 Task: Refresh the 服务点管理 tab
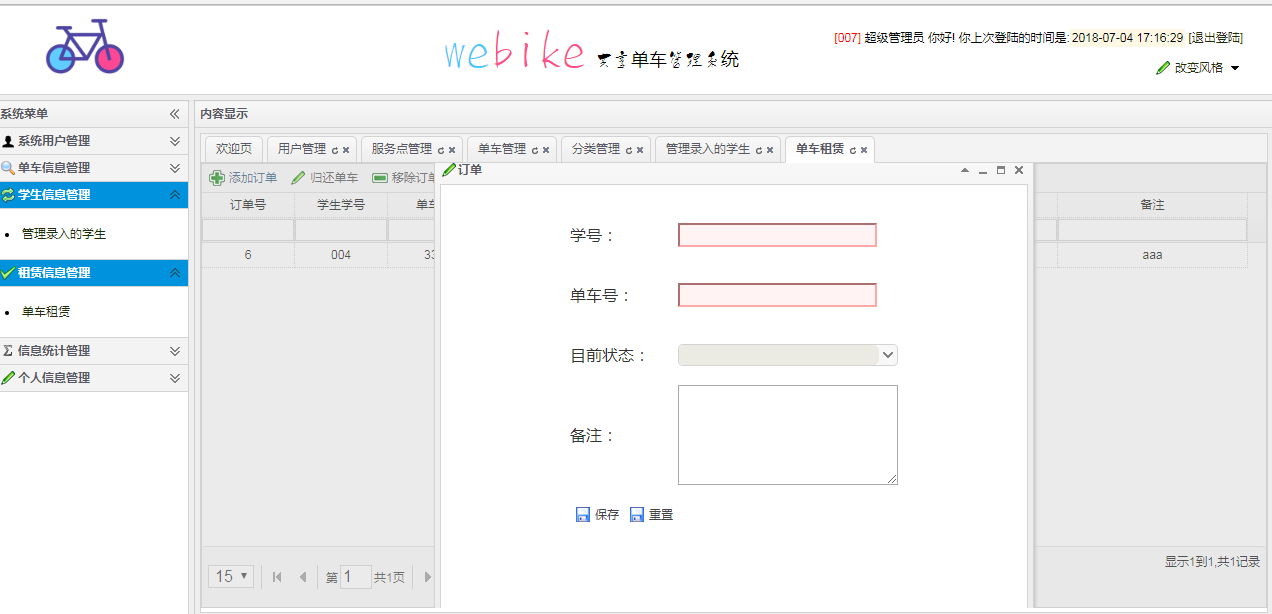[441, 150]
